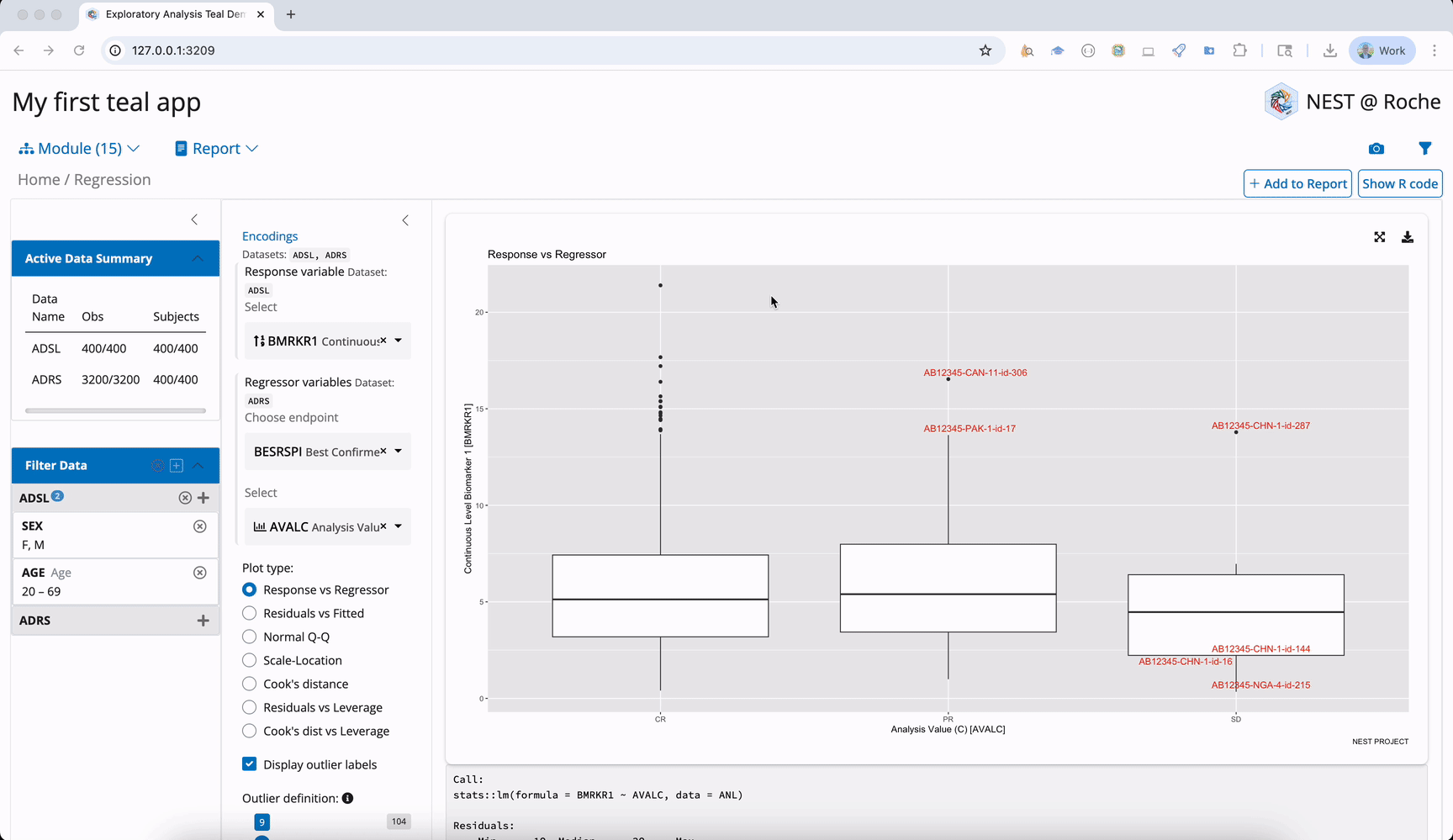Image resolution: width=1453 pixels, height=840 pixels.
Task: Click the Add to Report button
Action: click(1297, 184)
